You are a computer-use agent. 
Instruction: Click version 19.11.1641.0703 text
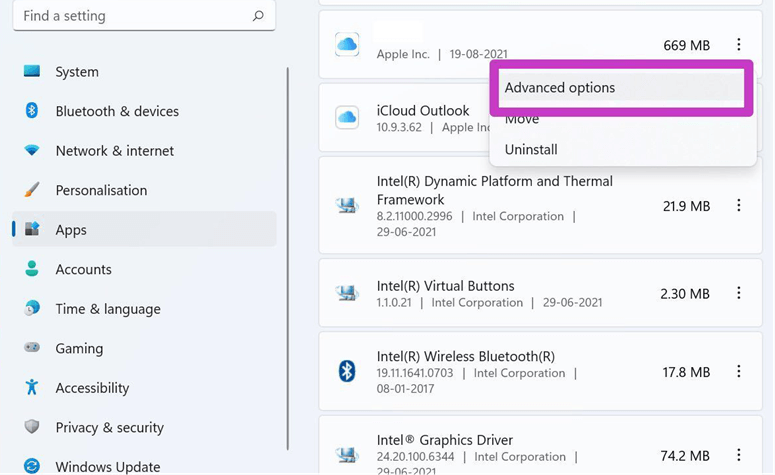tap(415, 373)
